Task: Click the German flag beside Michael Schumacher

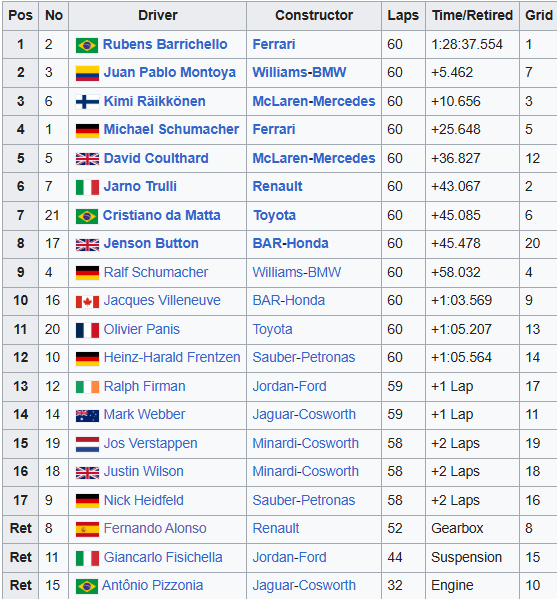Action: tap(87, 130)
